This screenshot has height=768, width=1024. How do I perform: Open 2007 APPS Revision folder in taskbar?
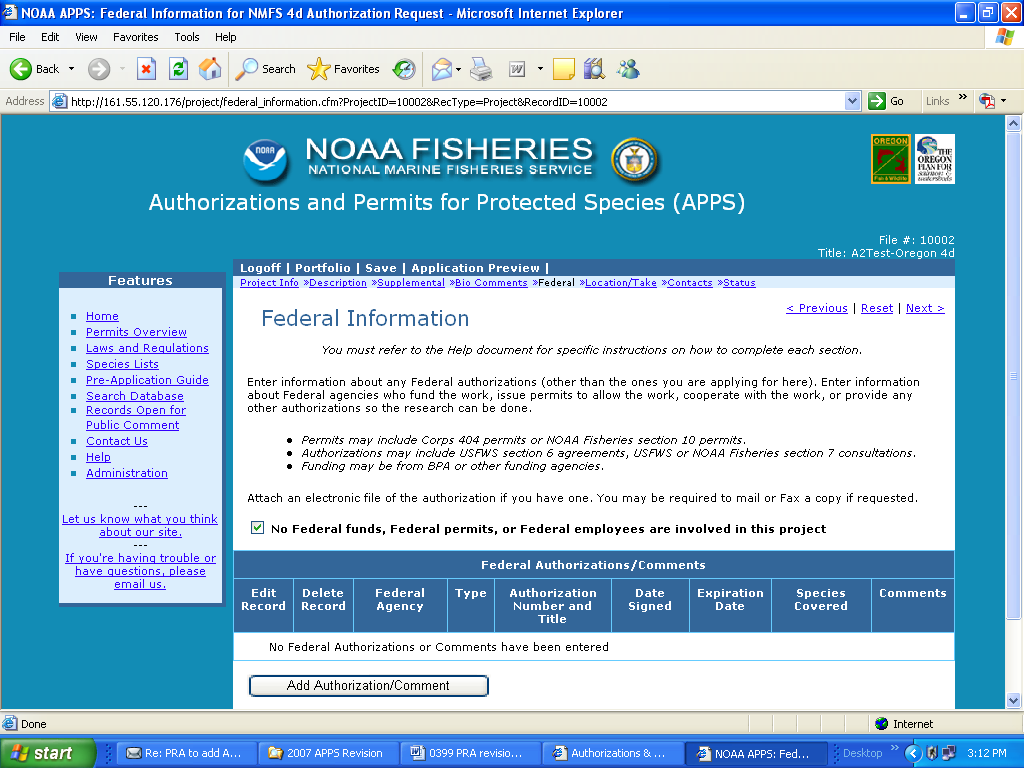pyautogui.click(x=326, y=753)
